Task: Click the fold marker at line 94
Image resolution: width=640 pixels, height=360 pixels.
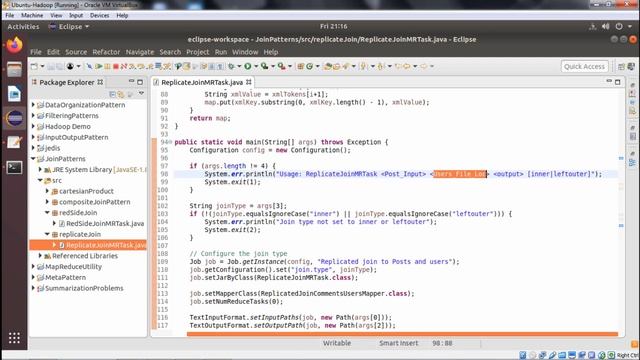Action: pyautogui.click(x=170, y=142)
